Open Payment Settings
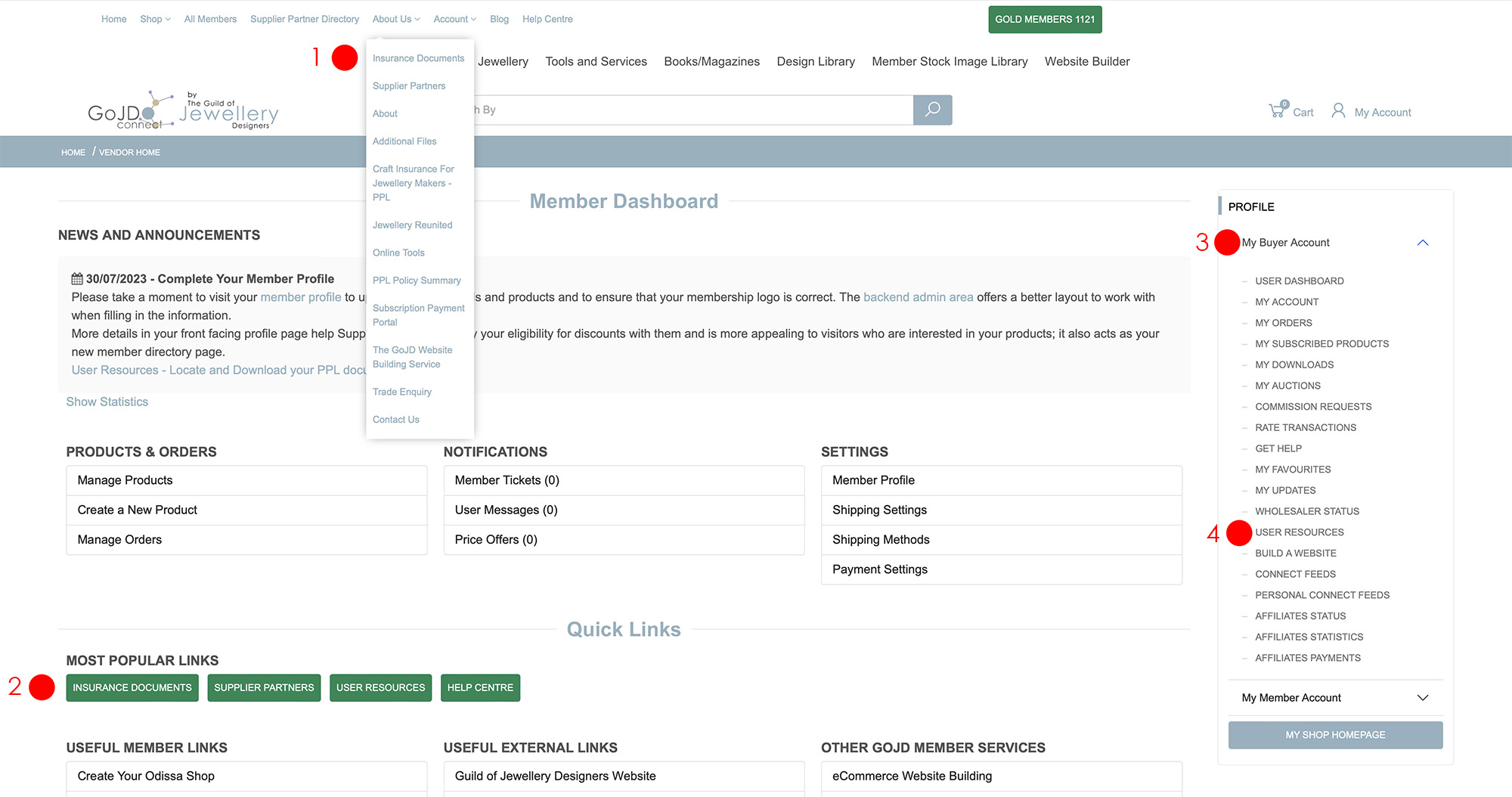This screenshot has width=1512, height=797. pos(1002,569)
